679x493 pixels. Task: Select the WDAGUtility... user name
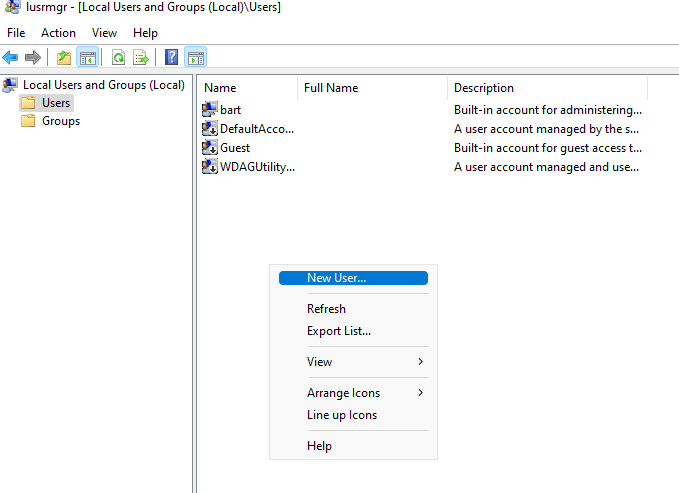(x=258, y=167)
